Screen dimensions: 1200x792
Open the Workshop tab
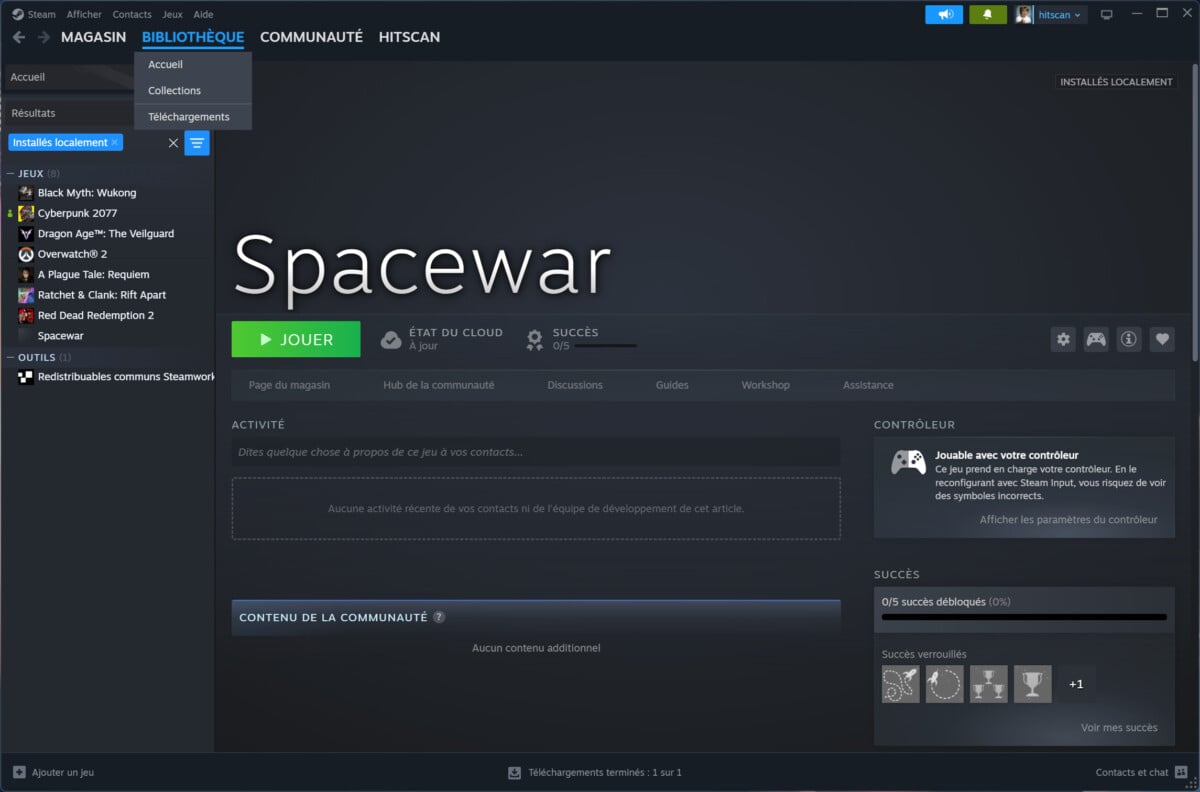pos(765,385)
